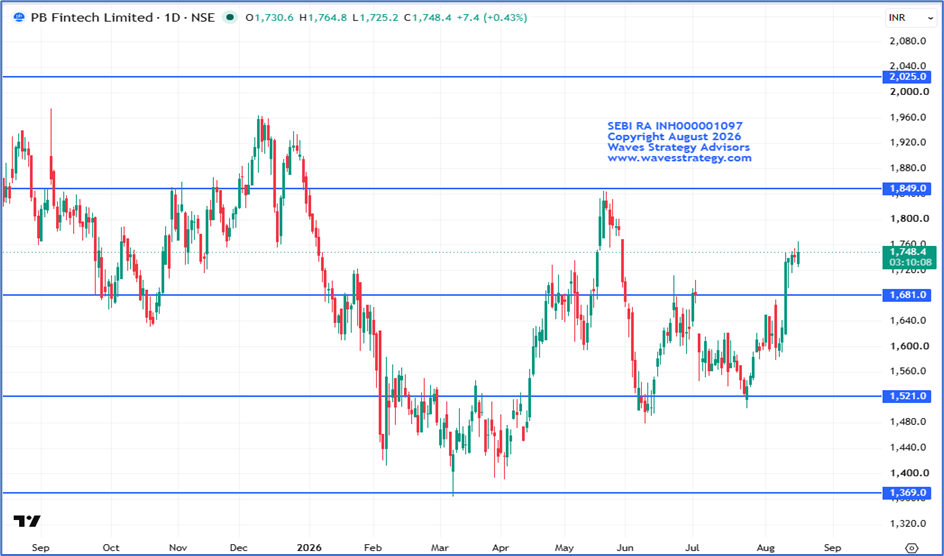Click the Oct label on the time axis
Screen dimensions: 944x556
[x=111, y=548]
